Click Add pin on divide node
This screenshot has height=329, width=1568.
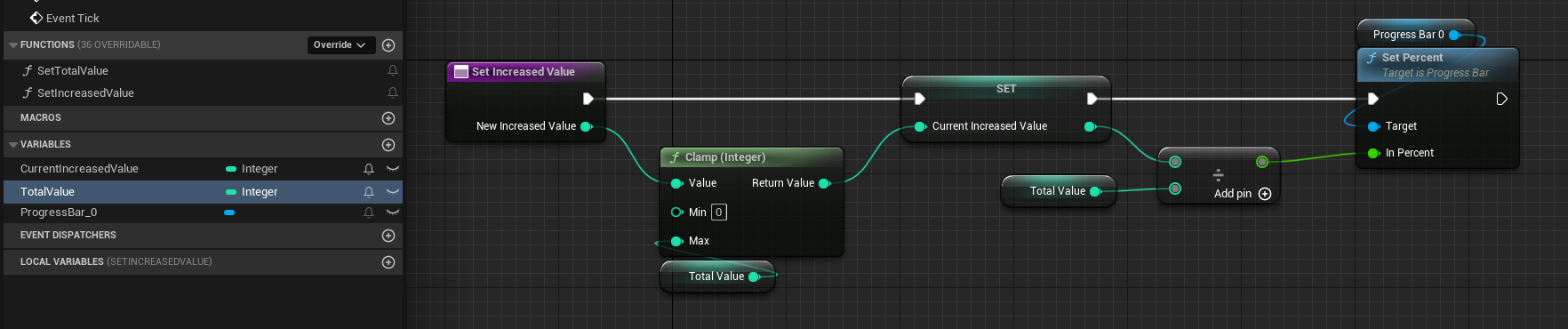(1243, 194)
